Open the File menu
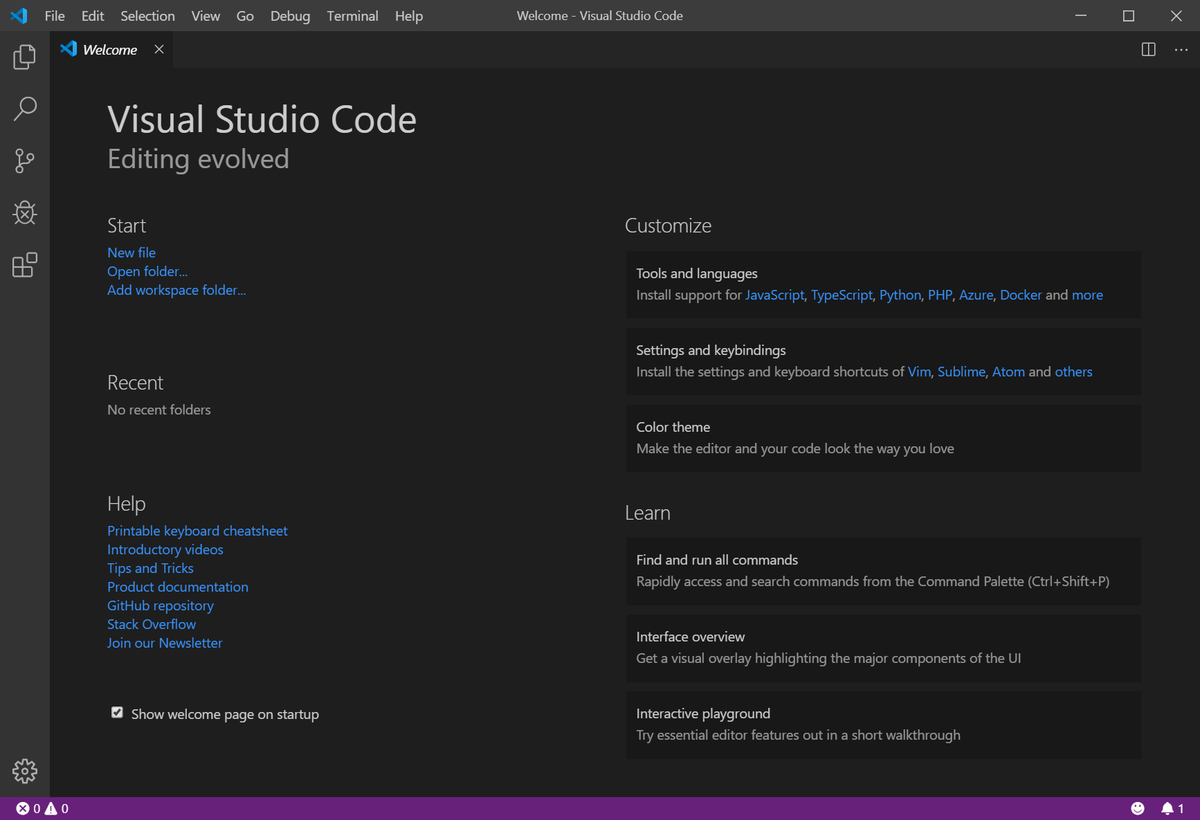 tap(55, 16)
